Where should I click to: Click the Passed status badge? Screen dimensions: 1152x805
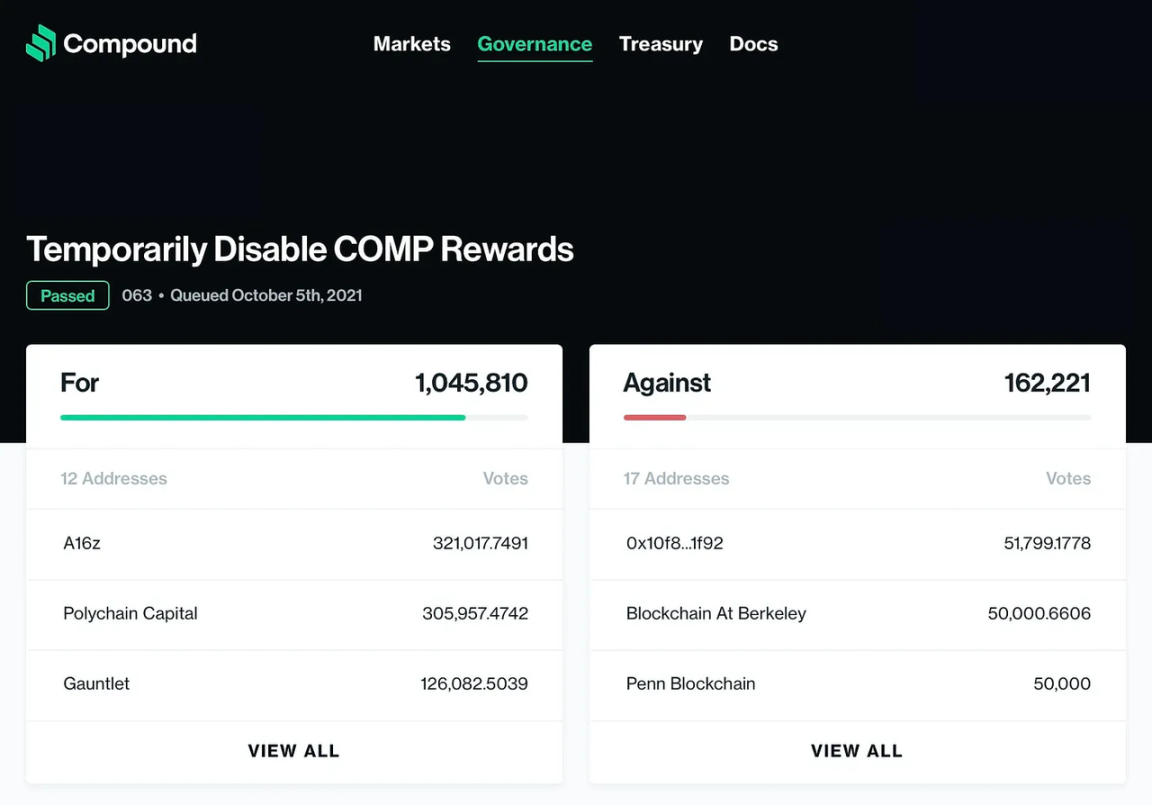67,296
